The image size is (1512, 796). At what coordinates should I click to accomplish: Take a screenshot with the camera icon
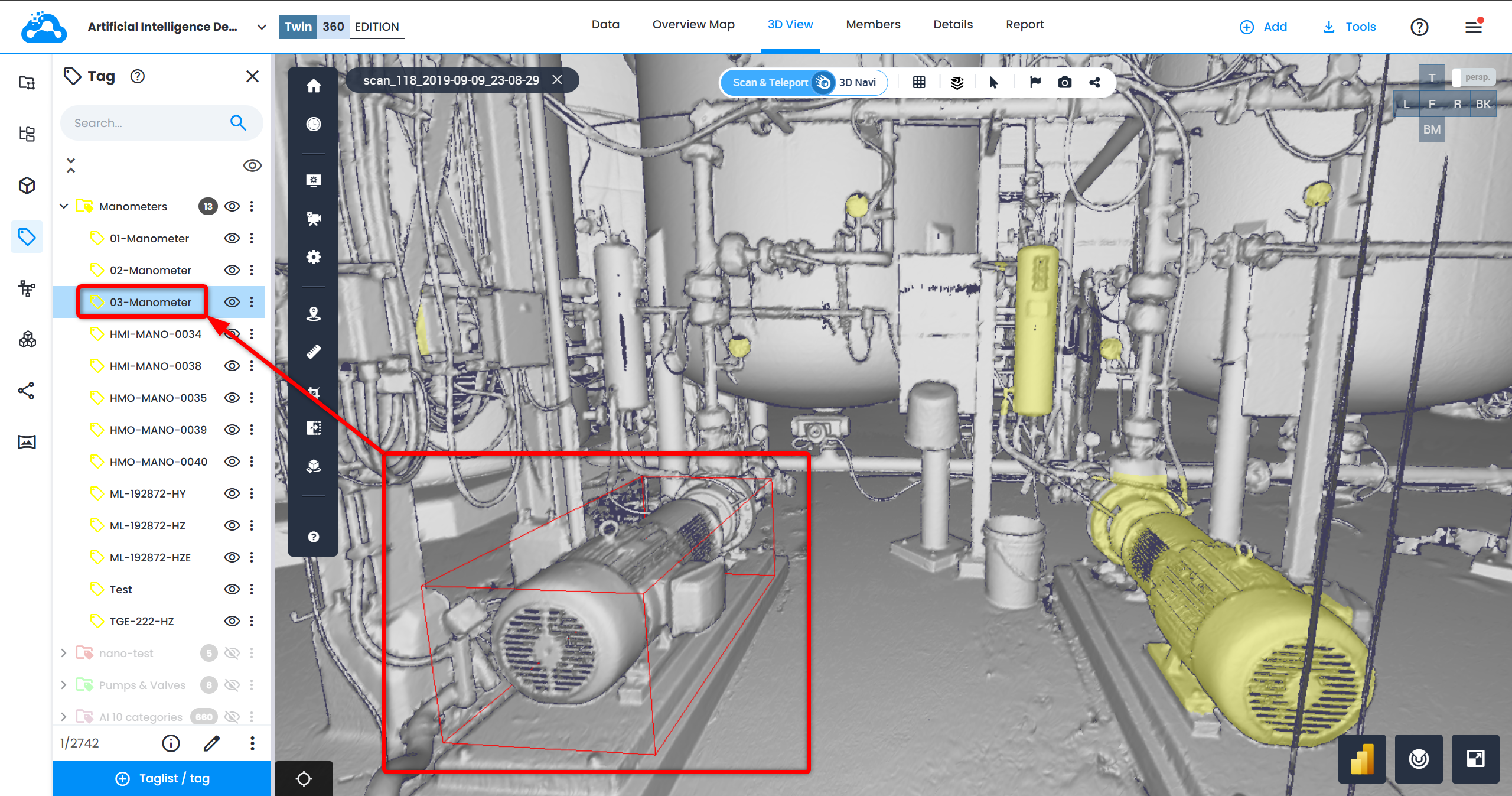coord(1064,83)
